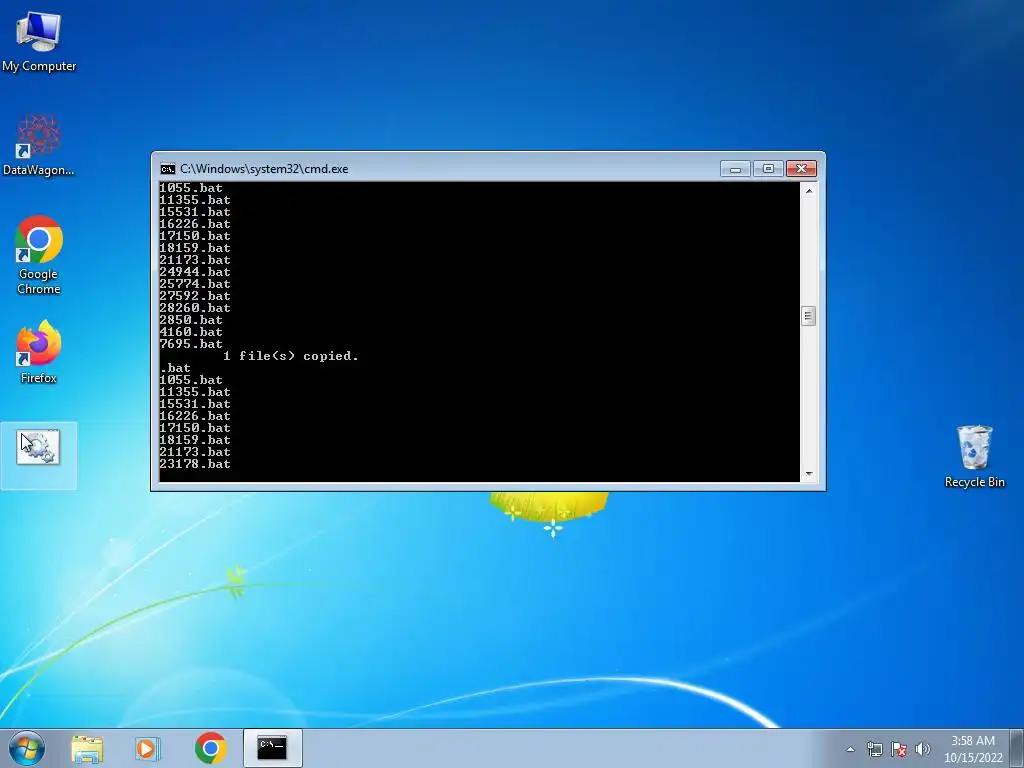Open the volume speaker tray icon
The width and height of the screenshot is (1024, 768).
point(923,749)
